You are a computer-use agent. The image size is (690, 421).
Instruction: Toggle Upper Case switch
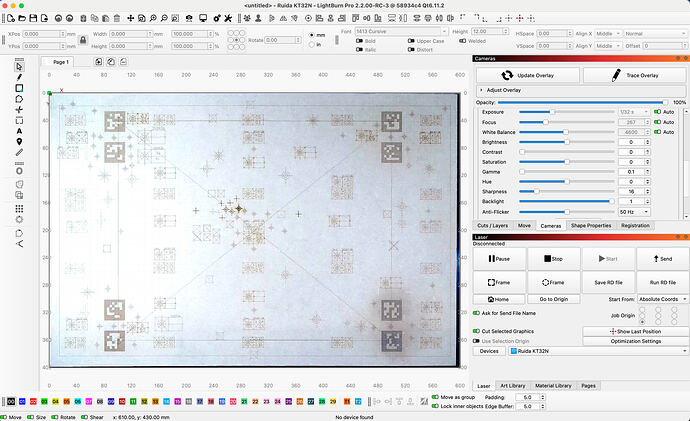[x=411, y=41]
